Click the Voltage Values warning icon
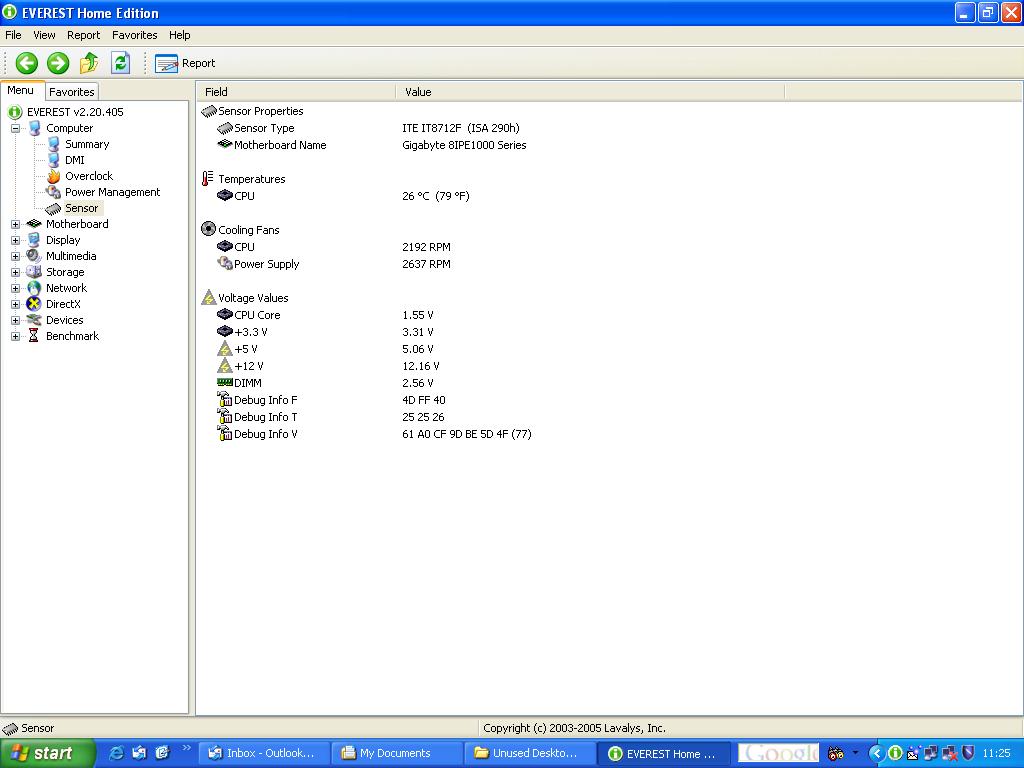This screenshot has height=768, width=1024. (x=208, y=298)
